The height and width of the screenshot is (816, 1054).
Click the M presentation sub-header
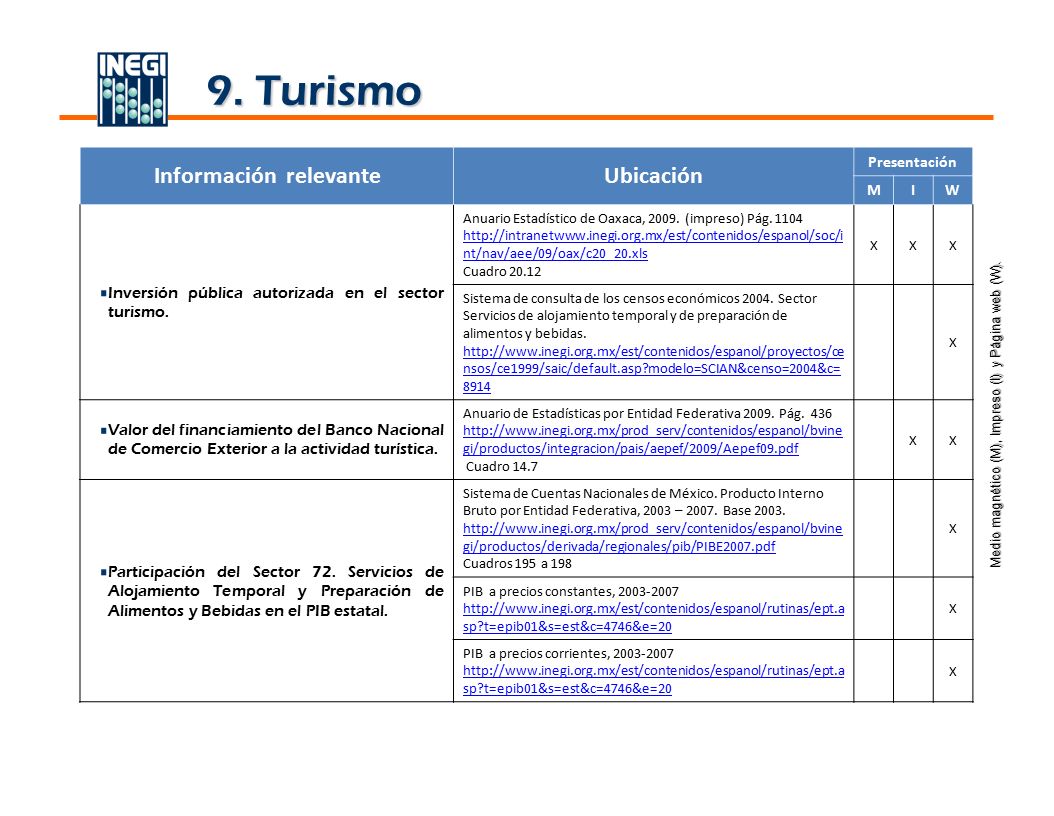click(873, 190)
